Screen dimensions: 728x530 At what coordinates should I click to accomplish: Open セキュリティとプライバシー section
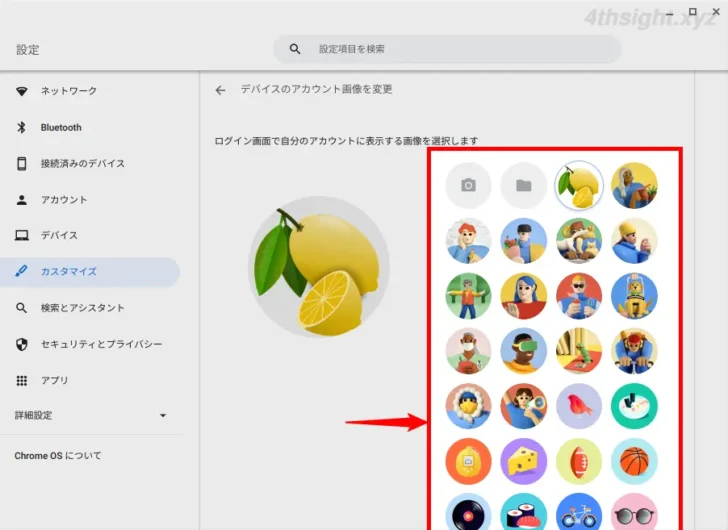91,344
